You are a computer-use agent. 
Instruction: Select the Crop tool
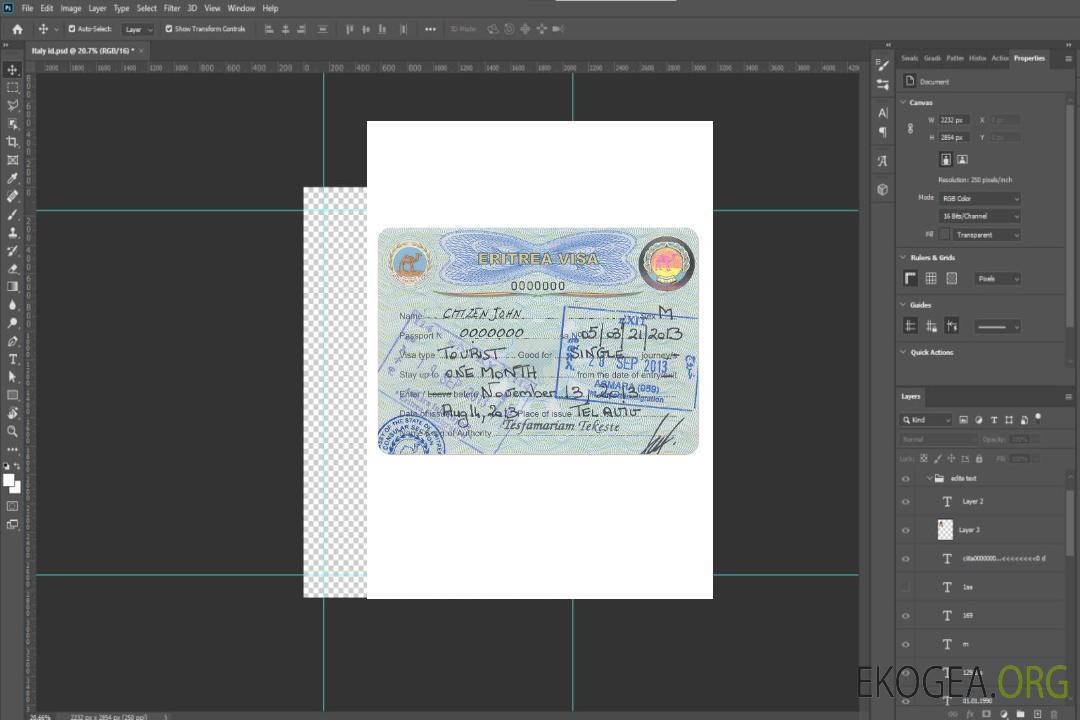[x=12, y=142]
